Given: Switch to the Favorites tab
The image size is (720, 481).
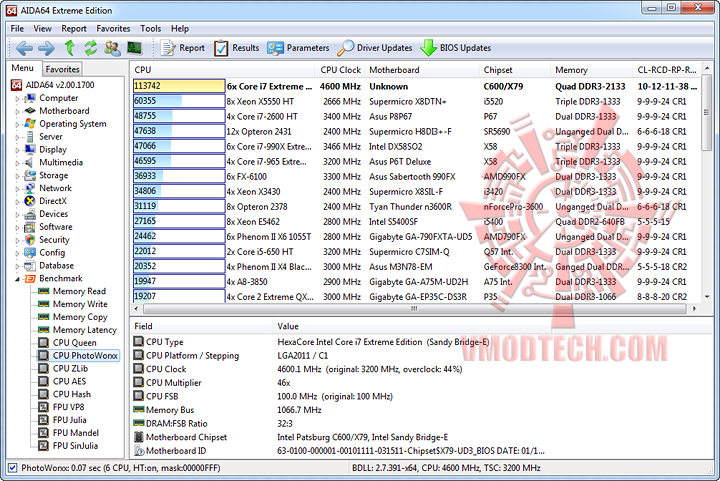Looking at the screenshot, I should (62, 69).
